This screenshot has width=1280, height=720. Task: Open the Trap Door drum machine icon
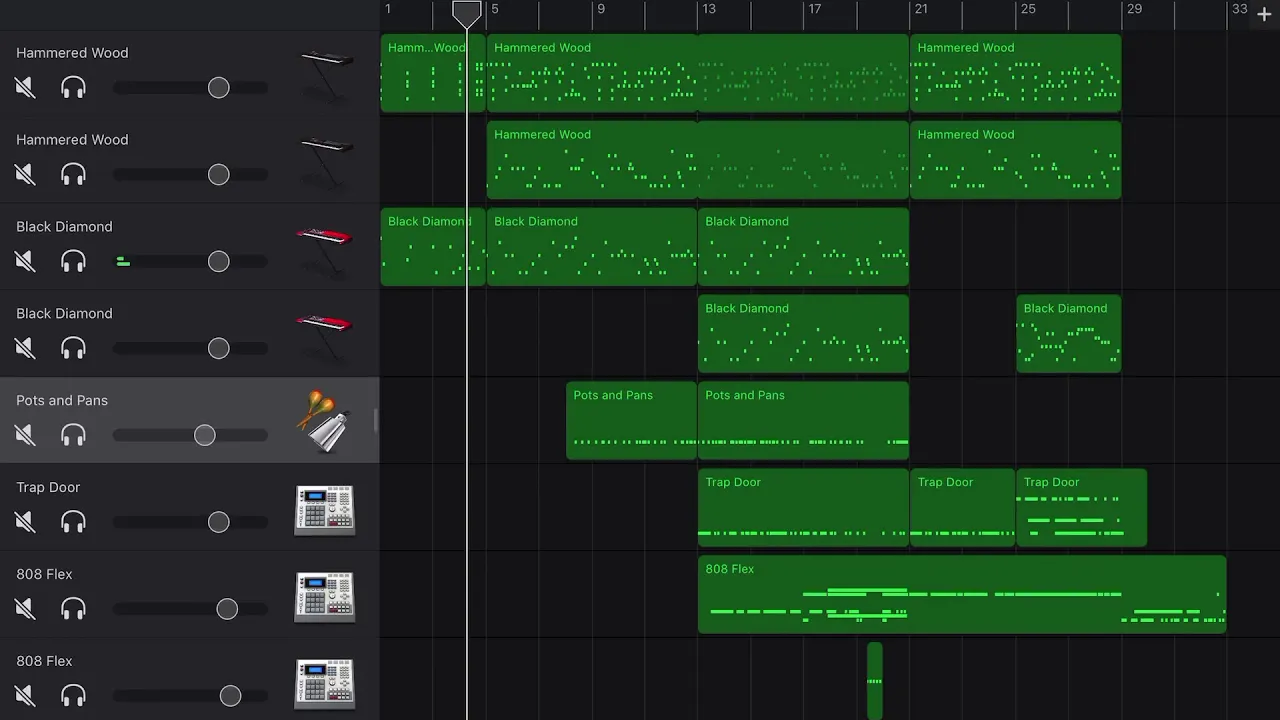pyautogui.click(x=325, y=509)
